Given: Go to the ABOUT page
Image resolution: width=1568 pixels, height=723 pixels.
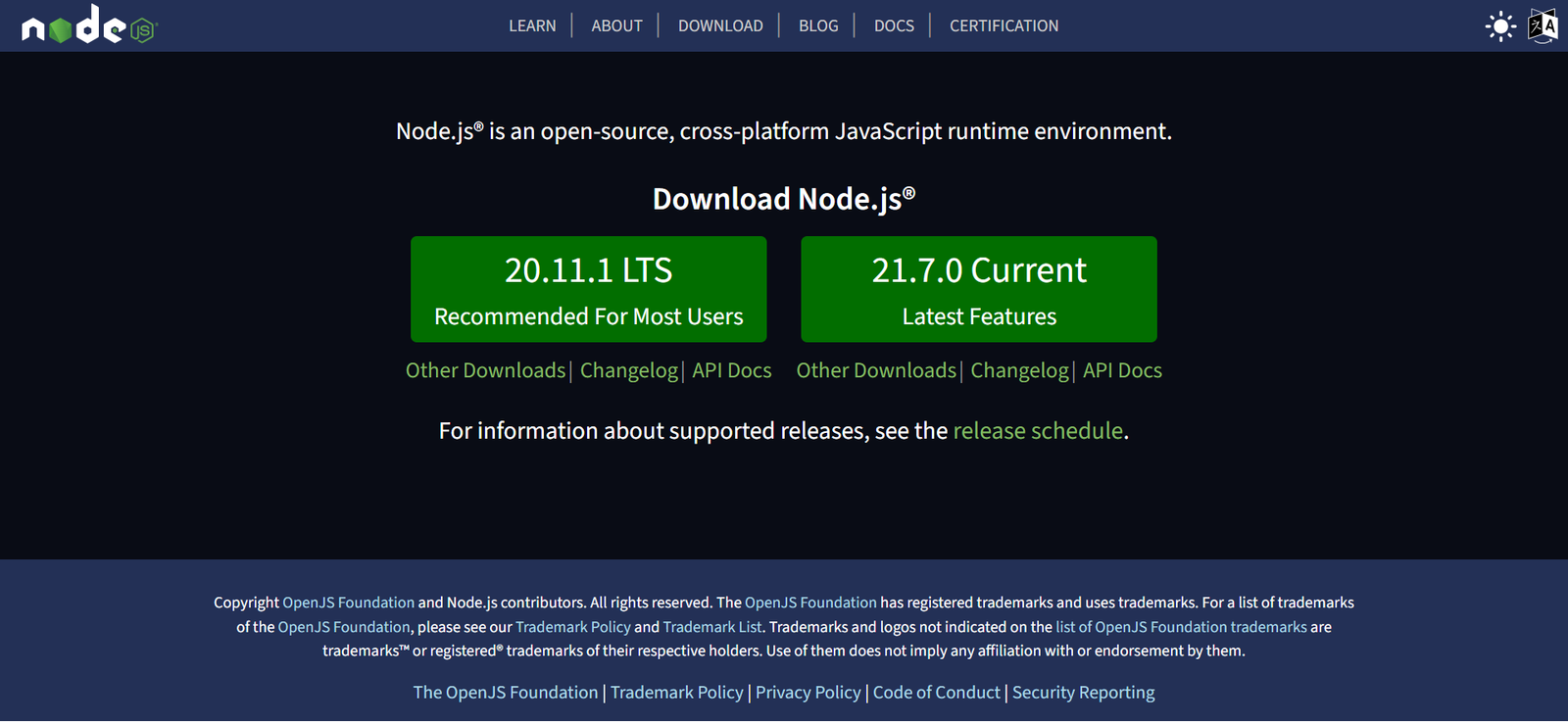Looking at the screenshot, I should 616,25.
